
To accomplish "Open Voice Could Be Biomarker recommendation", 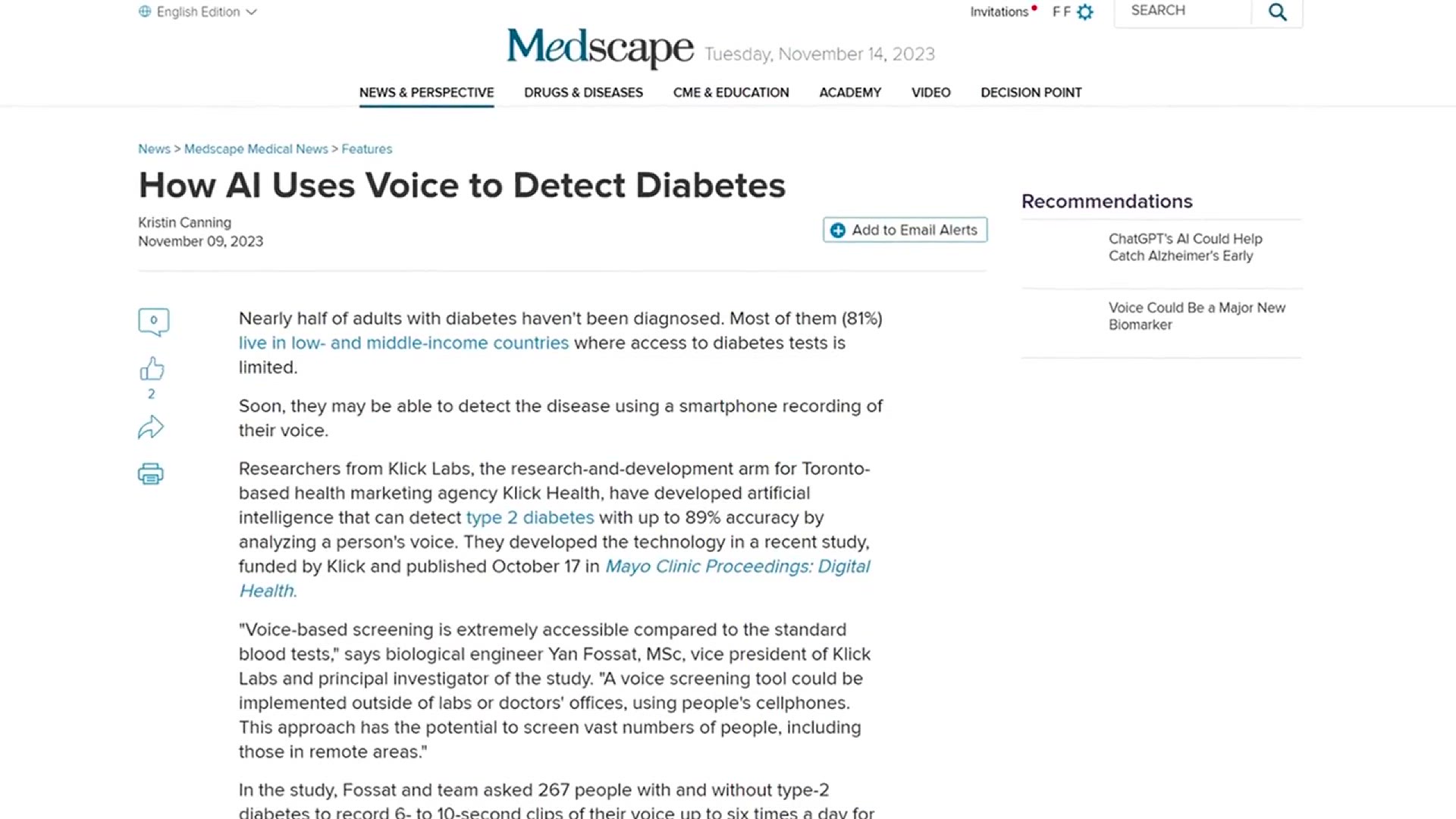I will [1197, 316].
